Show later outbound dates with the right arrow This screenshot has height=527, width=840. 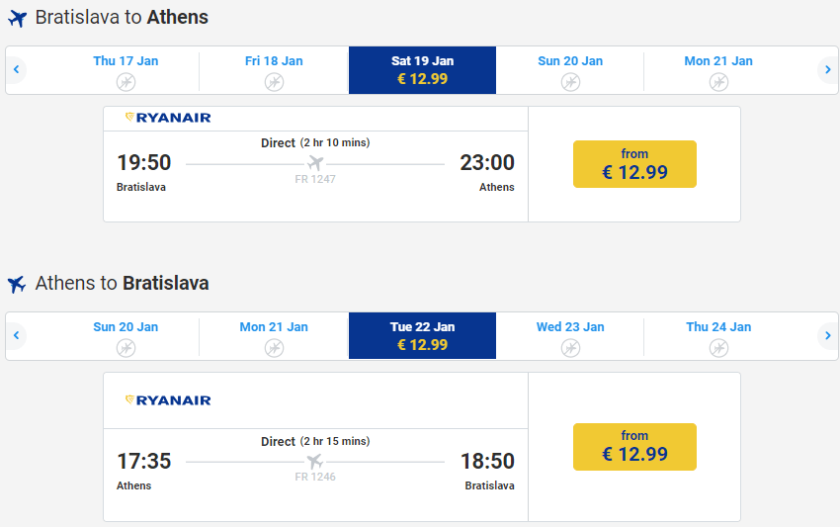pyautogui.click(x=826, y=70)
